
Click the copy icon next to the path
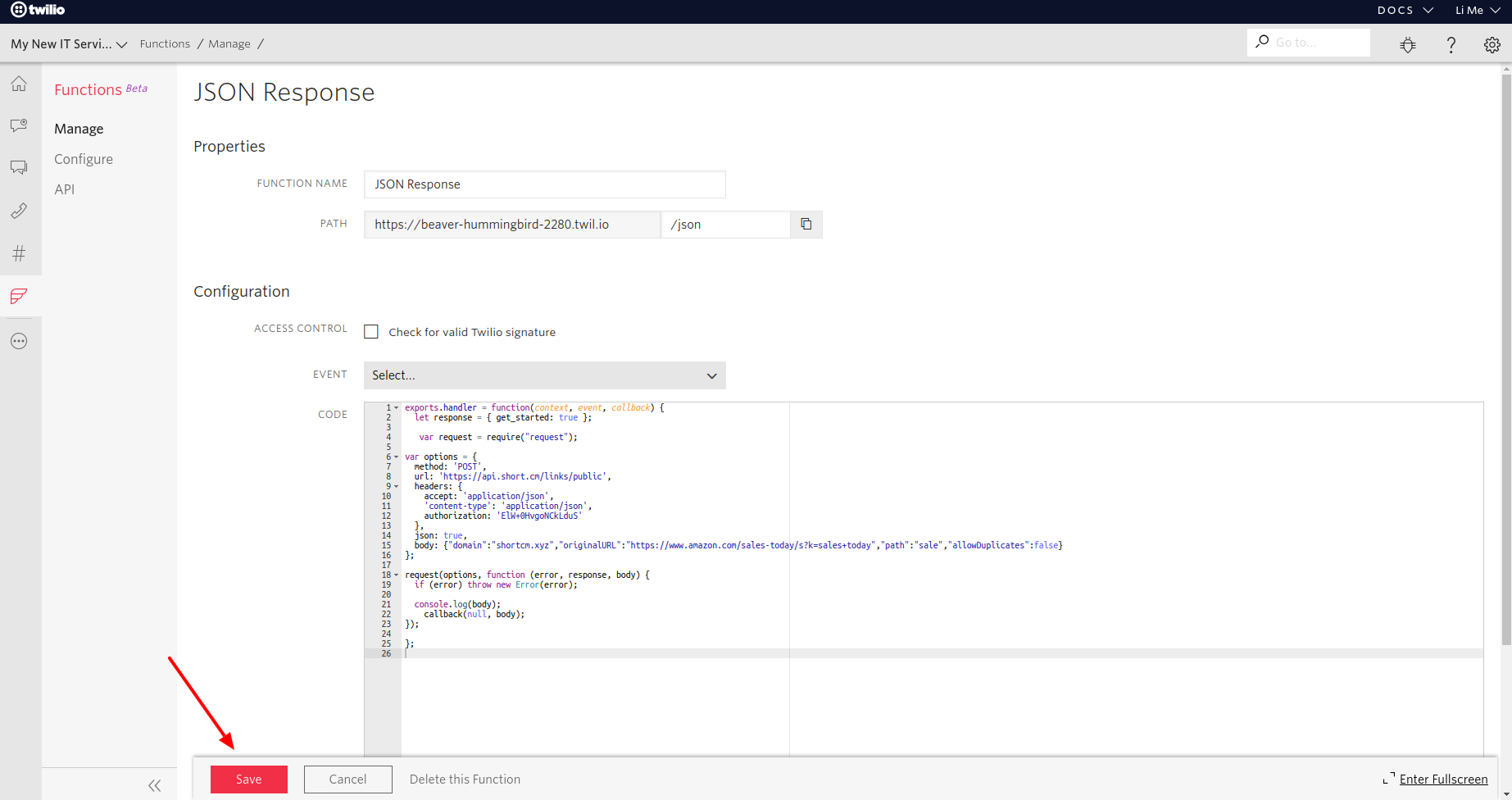806,224
